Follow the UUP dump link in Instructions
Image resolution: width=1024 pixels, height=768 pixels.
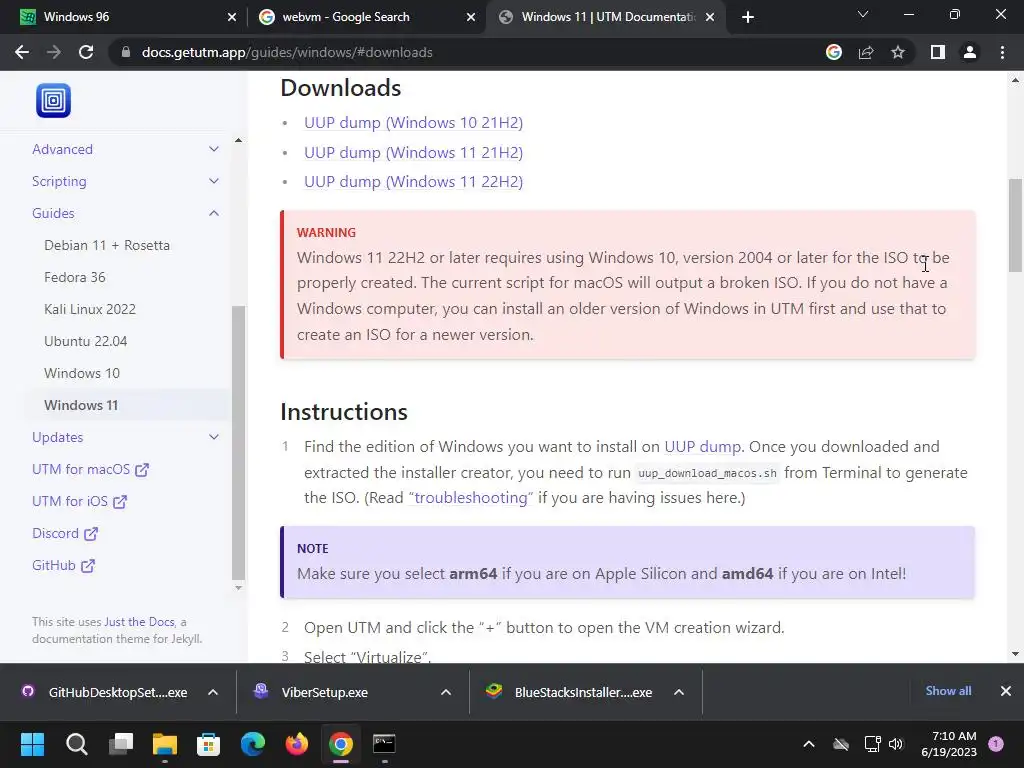click(x=703, y=447)
